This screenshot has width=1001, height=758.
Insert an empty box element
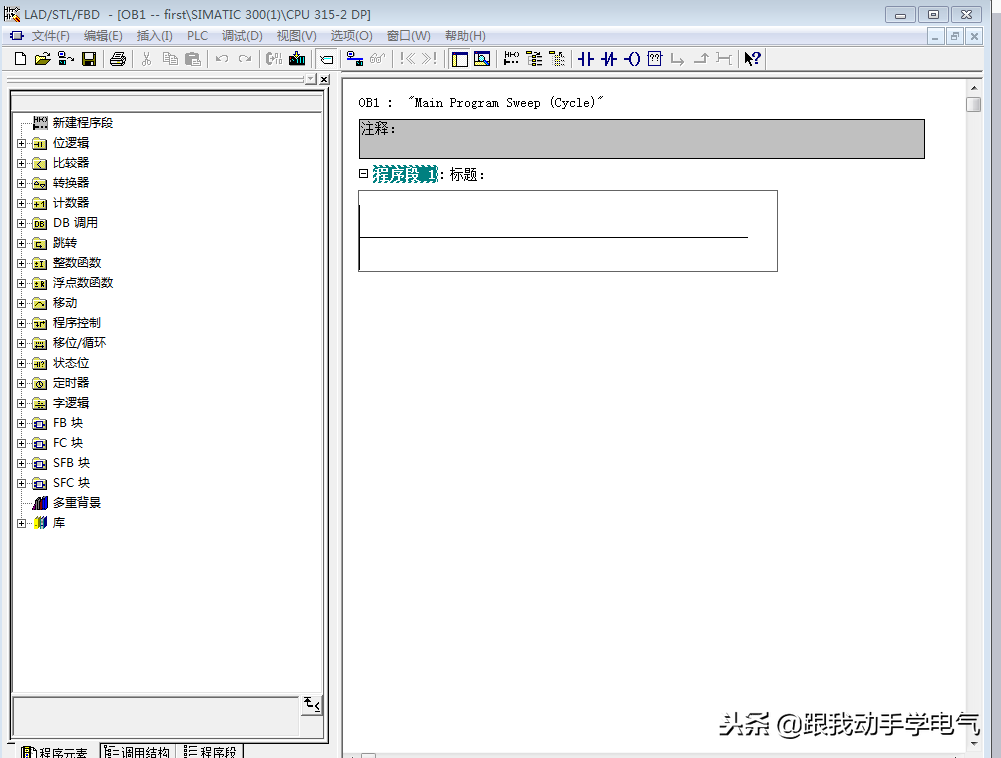[655, 59]
